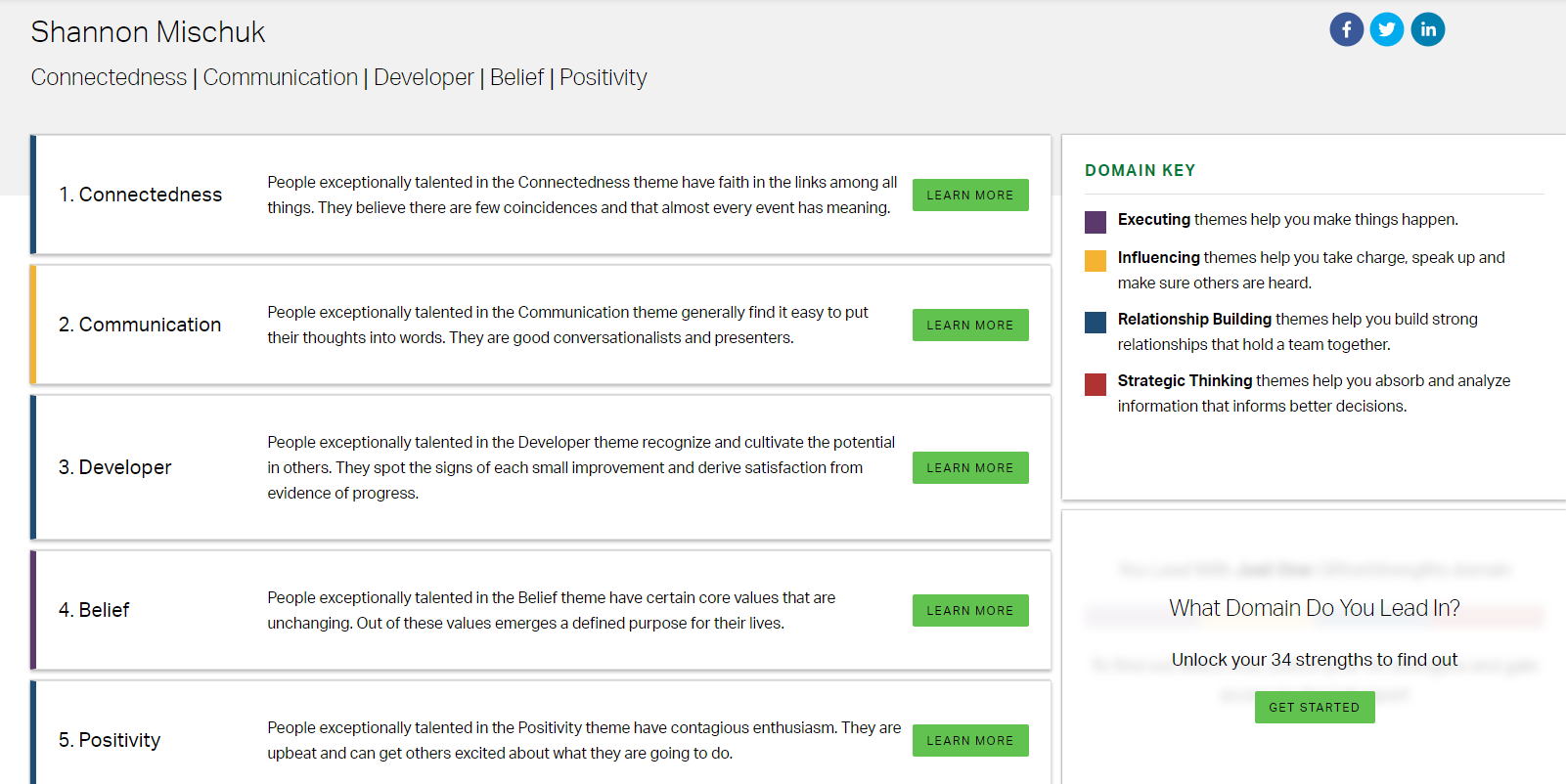1566x784 pixels.
Task: Select the 5. Positivity theme title
Action: click(110, 740)
